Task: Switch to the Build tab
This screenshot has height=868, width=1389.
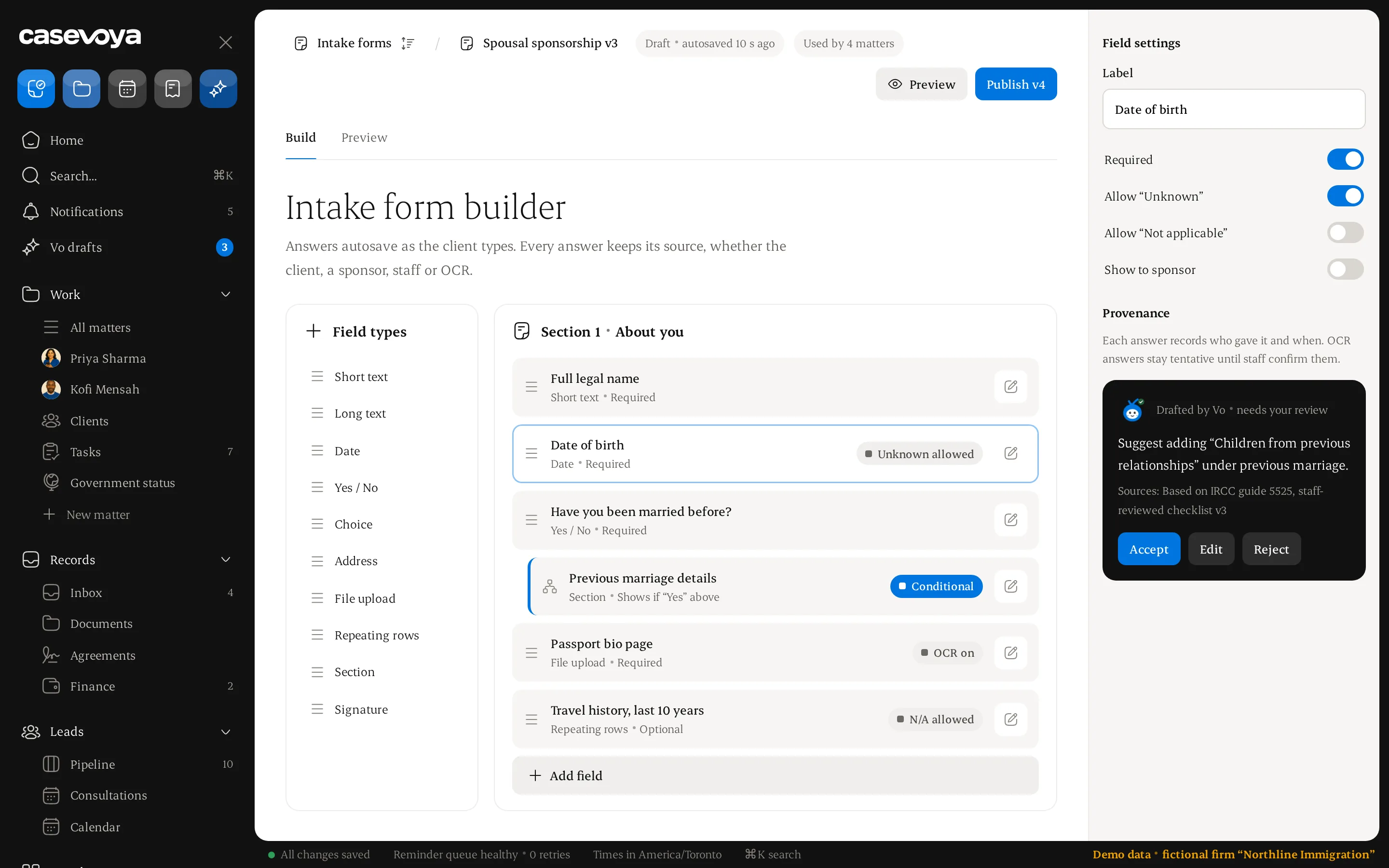Action: [301, 138]
